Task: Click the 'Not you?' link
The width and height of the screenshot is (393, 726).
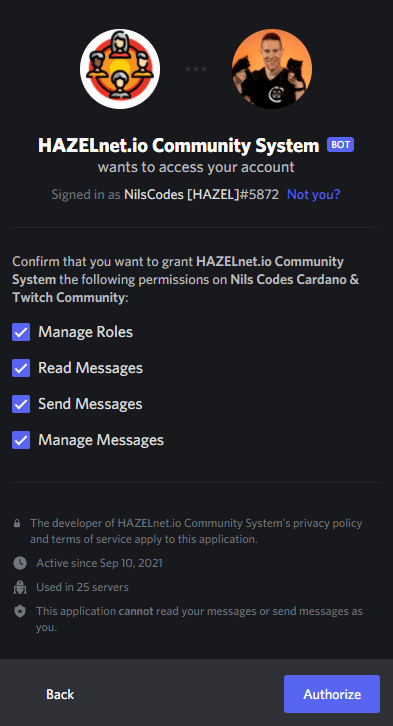Action: point(313,194)
